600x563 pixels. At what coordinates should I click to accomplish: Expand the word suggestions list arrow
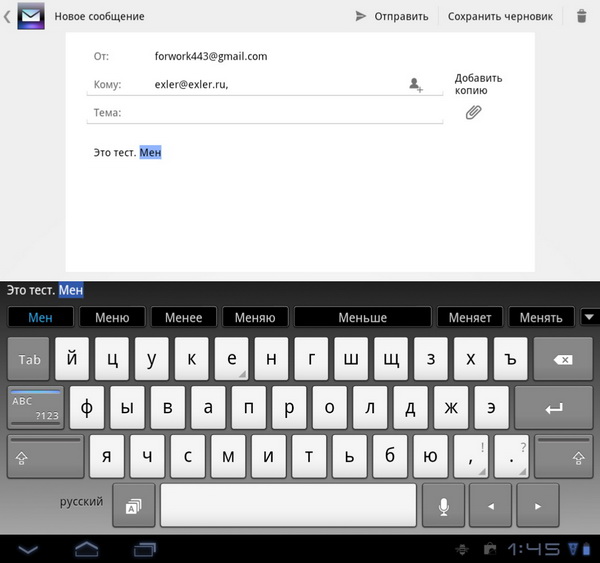coord(589,317)
